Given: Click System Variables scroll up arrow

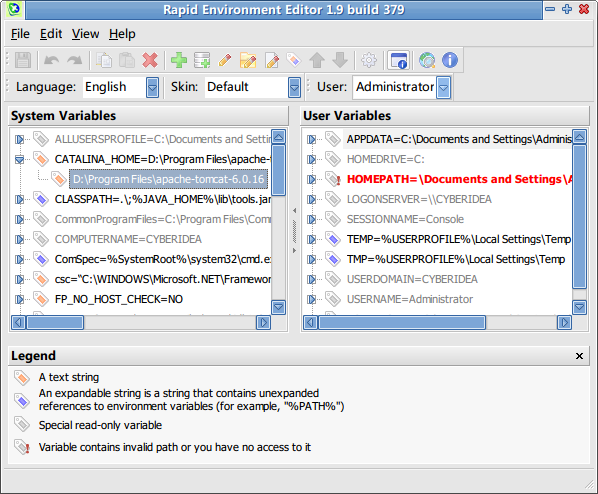Looking at the screenshot, I should [x=279, y=137].
